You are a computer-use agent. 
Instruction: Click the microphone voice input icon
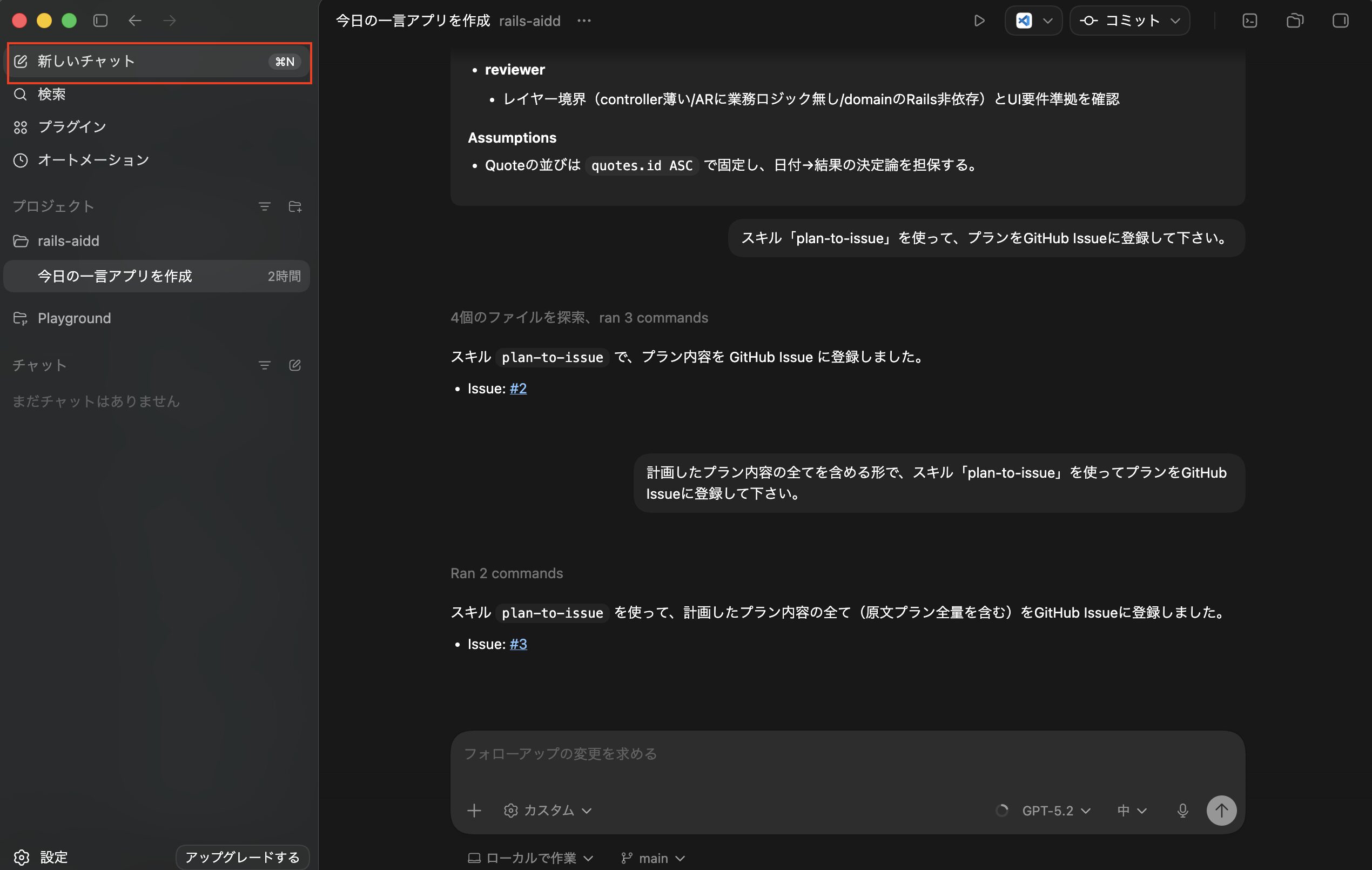click(x=1182, y=810)
